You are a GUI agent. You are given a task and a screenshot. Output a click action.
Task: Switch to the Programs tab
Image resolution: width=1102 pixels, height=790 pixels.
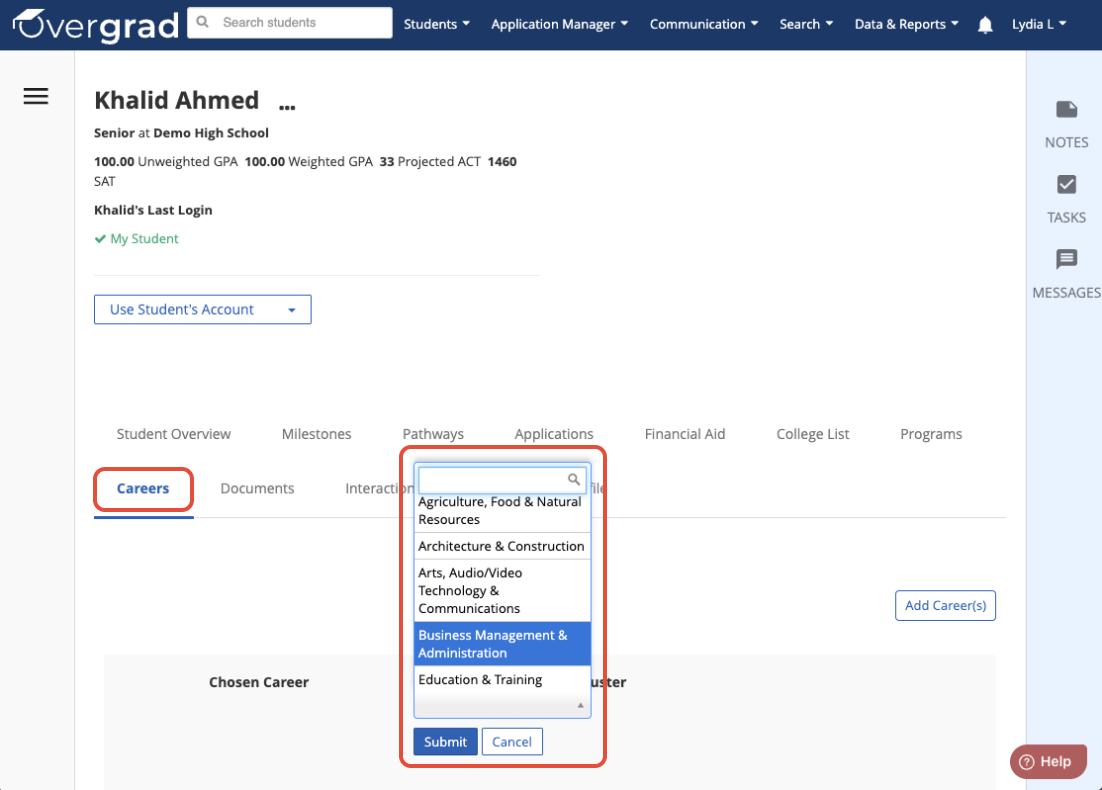(931, 434)
